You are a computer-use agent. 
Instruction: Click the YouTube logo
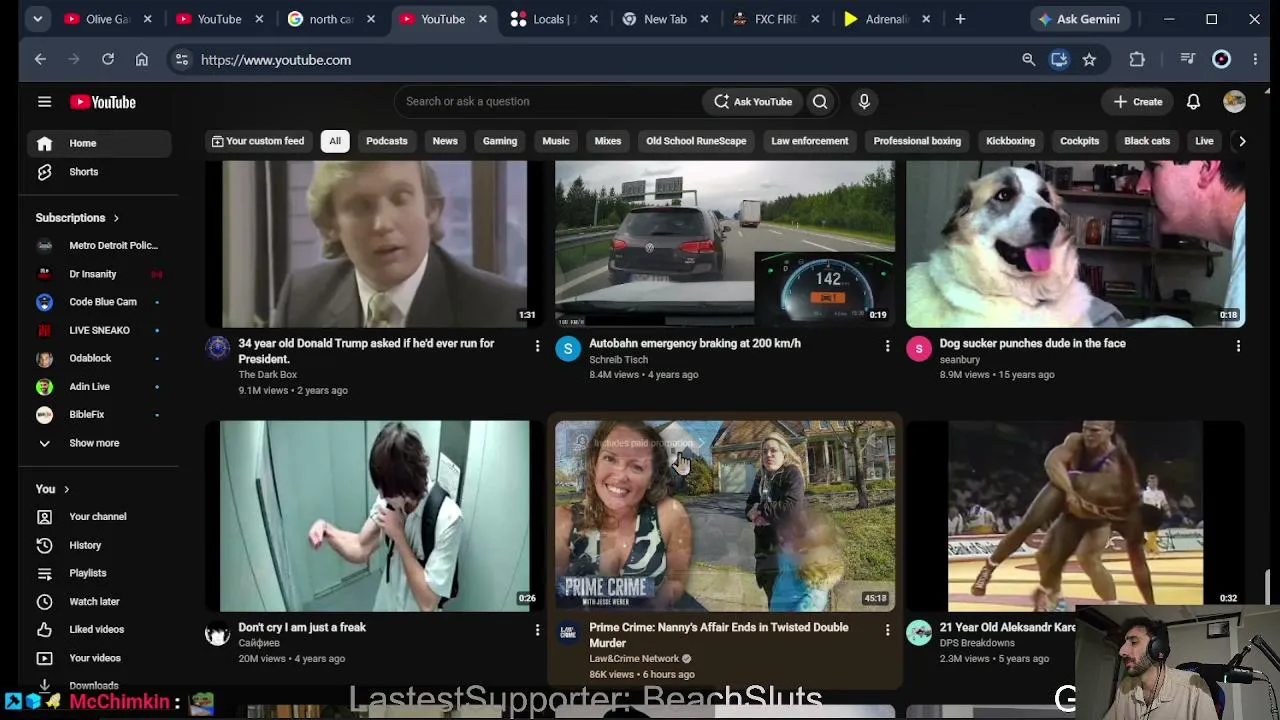click(102, 101)
